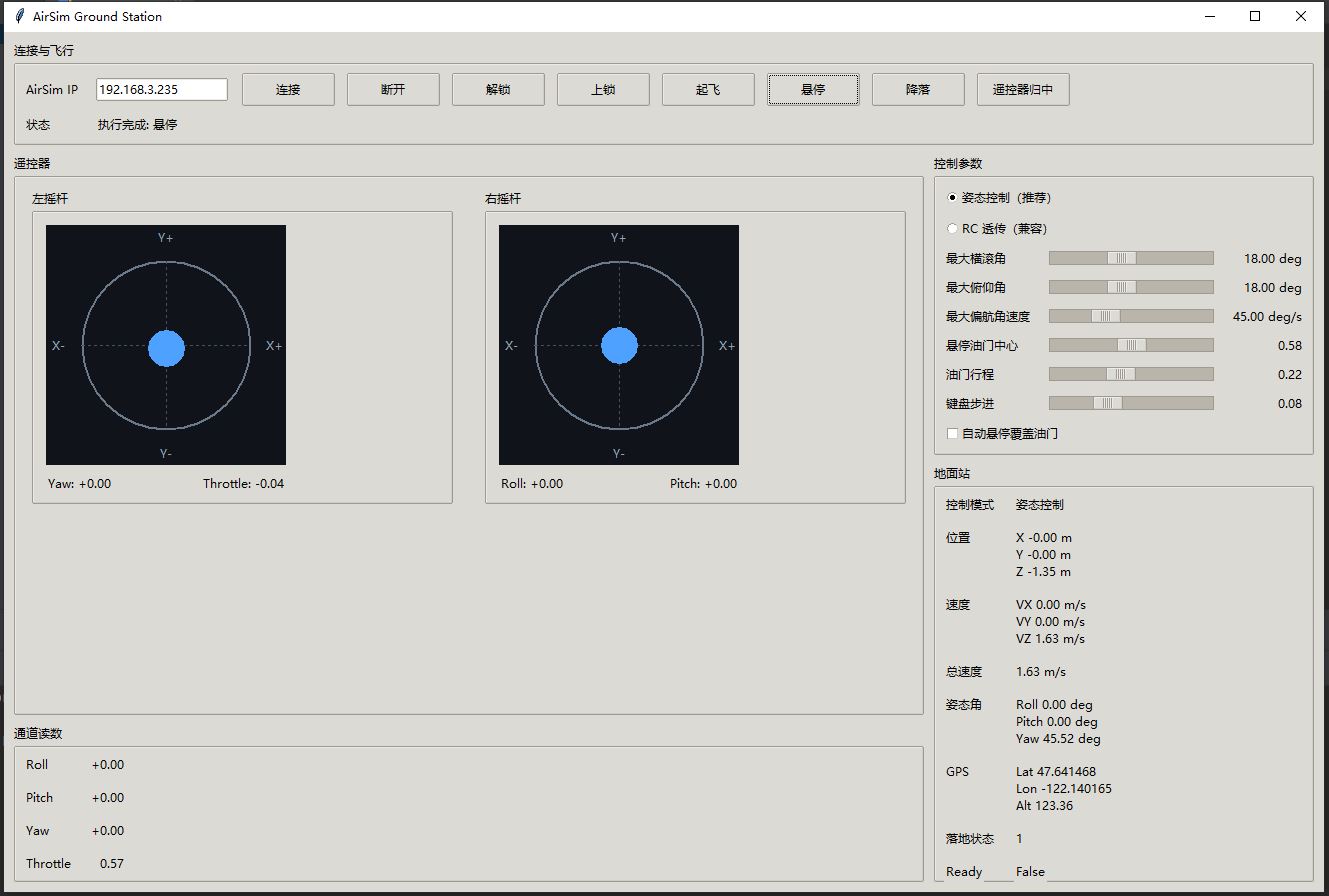Start takeoff with the 起飞 button
The height and width of the screenshot is (896, 1329).
708,90
